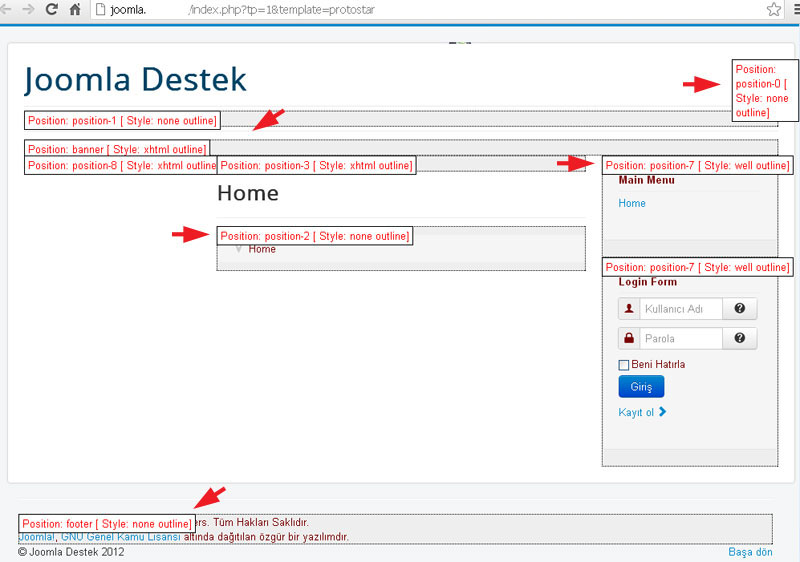Image resolution: width=800 pixels, height=562 pixels.
Task: Click the © Joomla Destek 2012 text
Action: pos(71,552)
